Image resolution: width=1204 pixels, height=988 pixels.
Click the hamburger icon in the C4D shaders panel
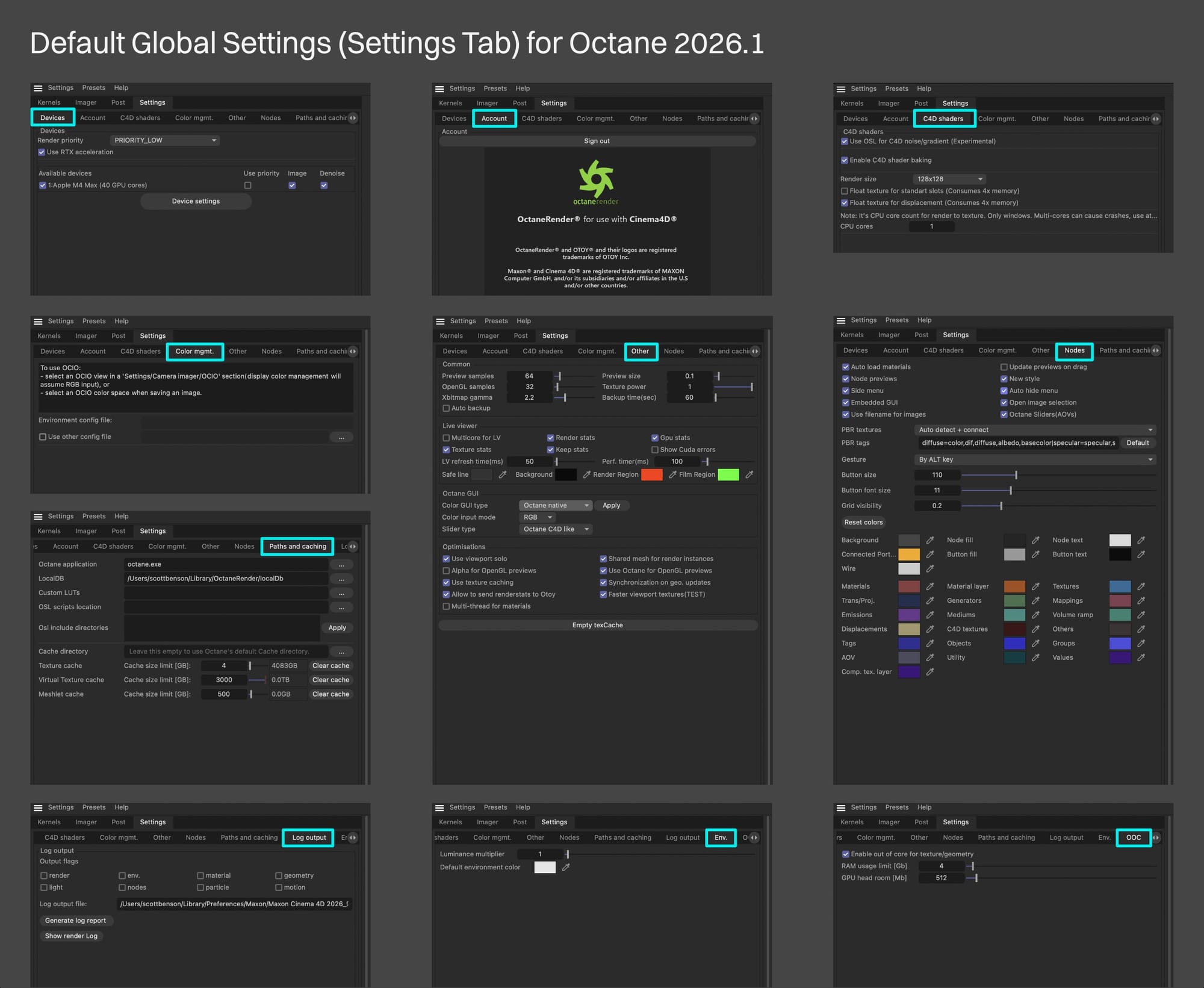[841, 89]
